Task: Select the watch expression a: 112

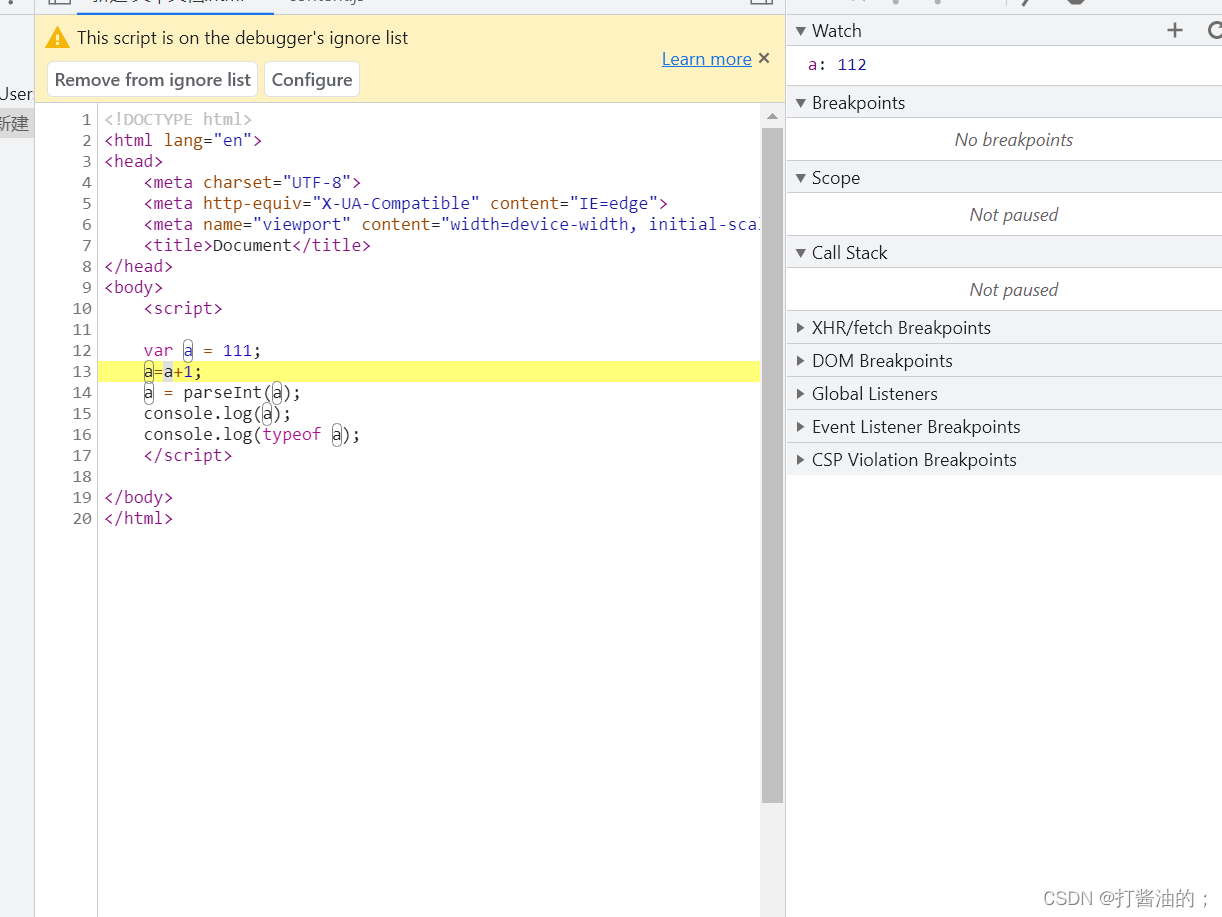Action: pyautogui.click(x=838, y=64)
